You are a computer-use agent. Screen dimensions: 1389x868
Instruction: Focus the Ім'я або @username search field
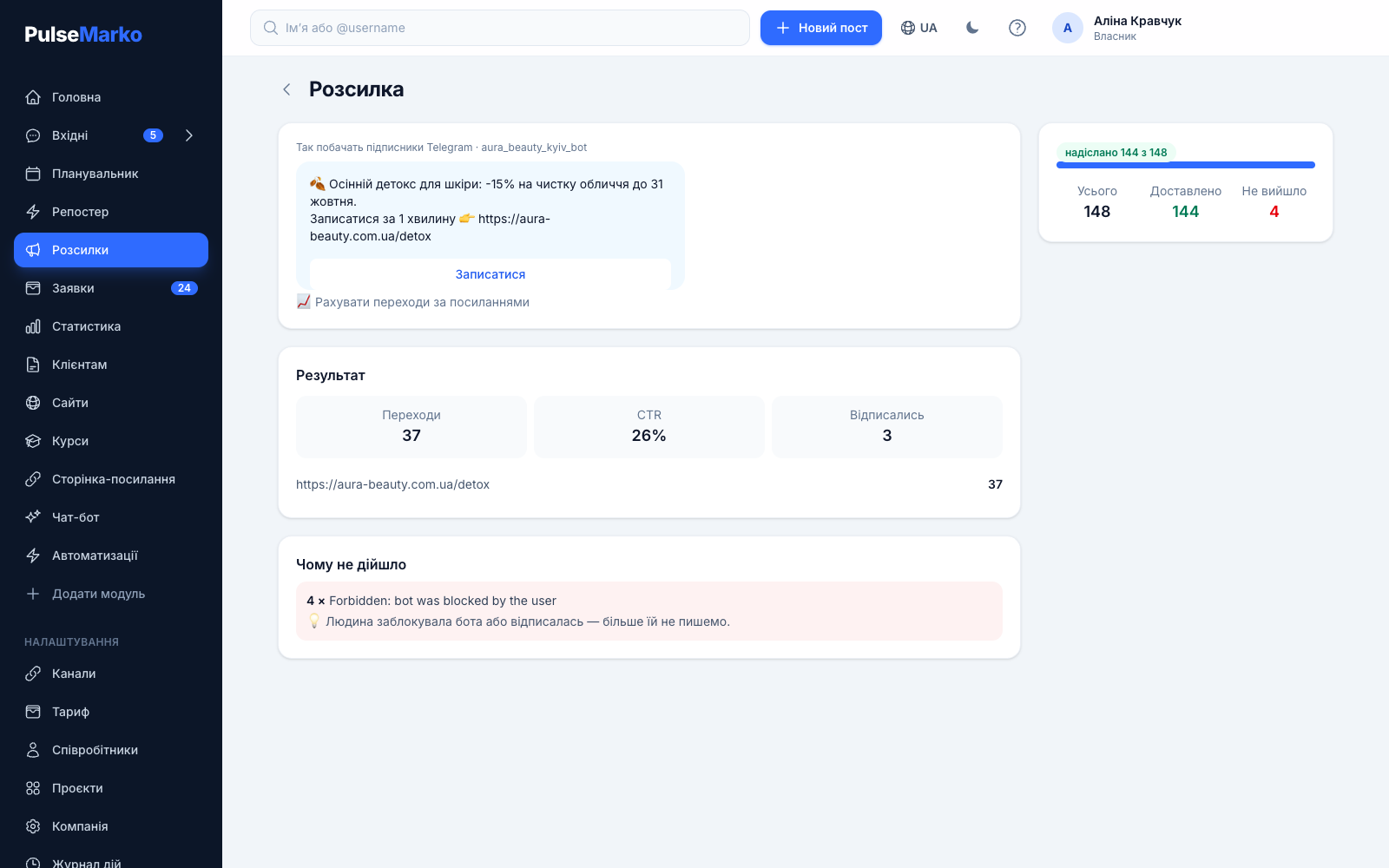point(500,28)
